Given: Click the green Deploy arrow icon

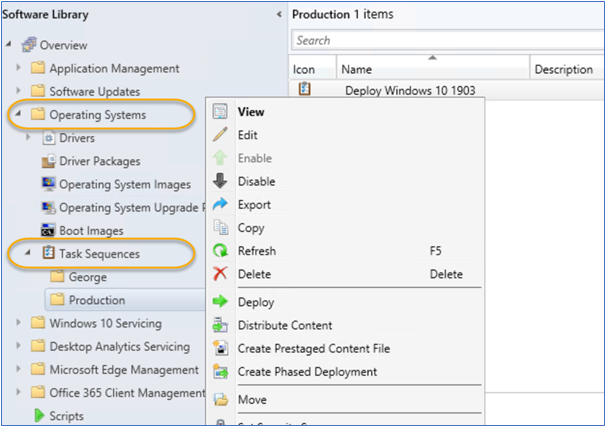Looking at the screenshot, I should pos(221,302).
